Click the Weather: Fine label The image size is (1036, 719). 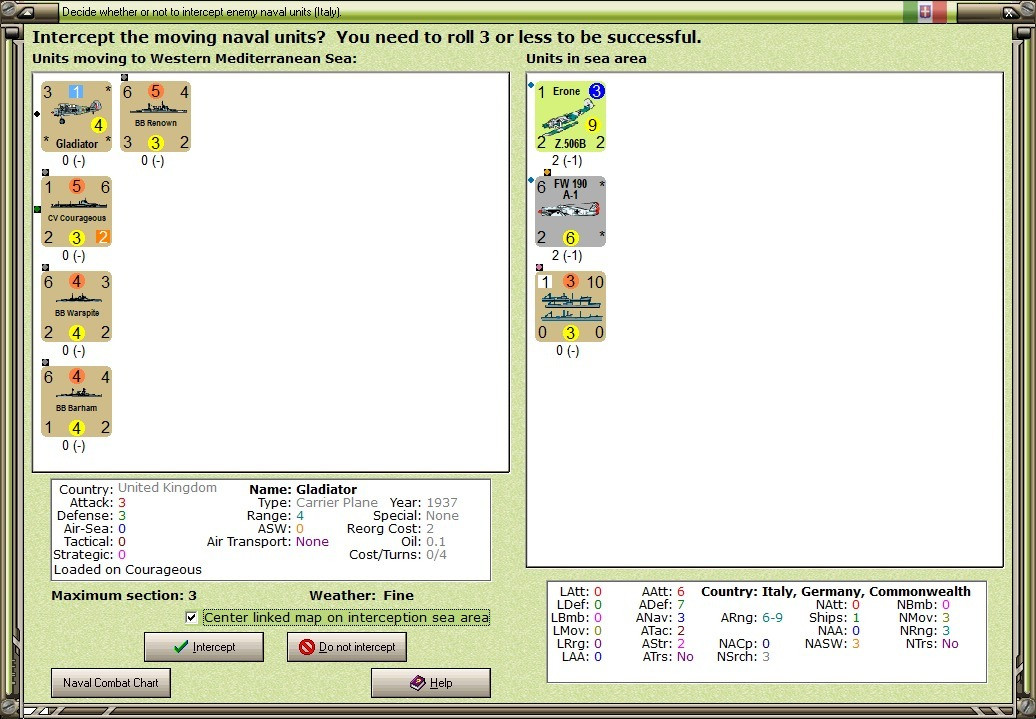361,595
